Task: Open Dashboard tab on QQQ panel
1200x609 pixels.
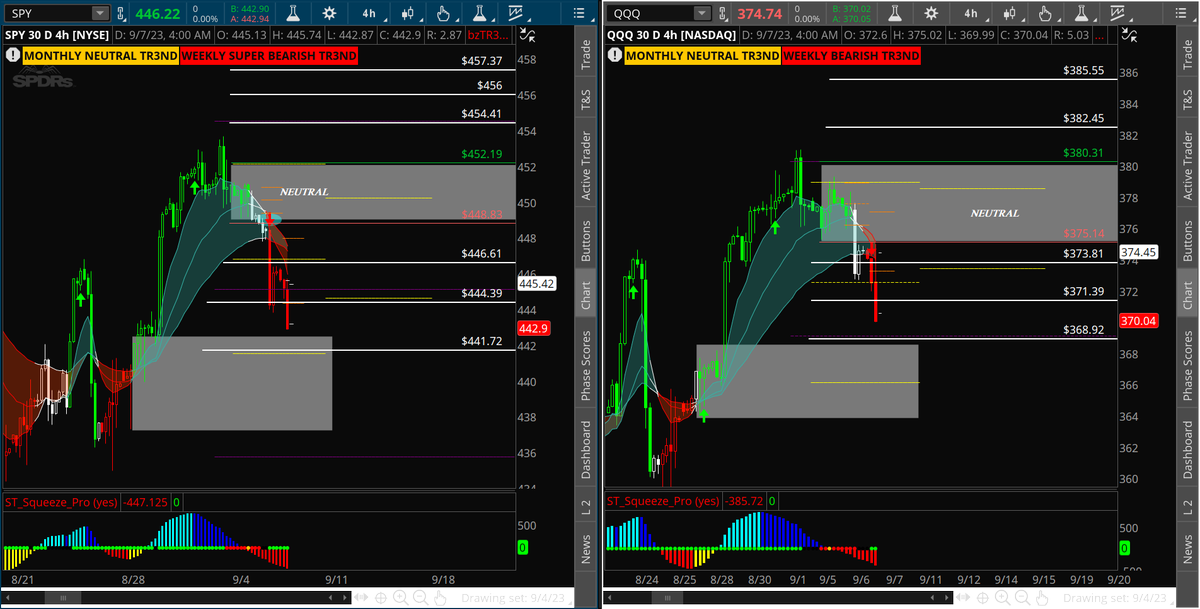Action: [1188, 449]
